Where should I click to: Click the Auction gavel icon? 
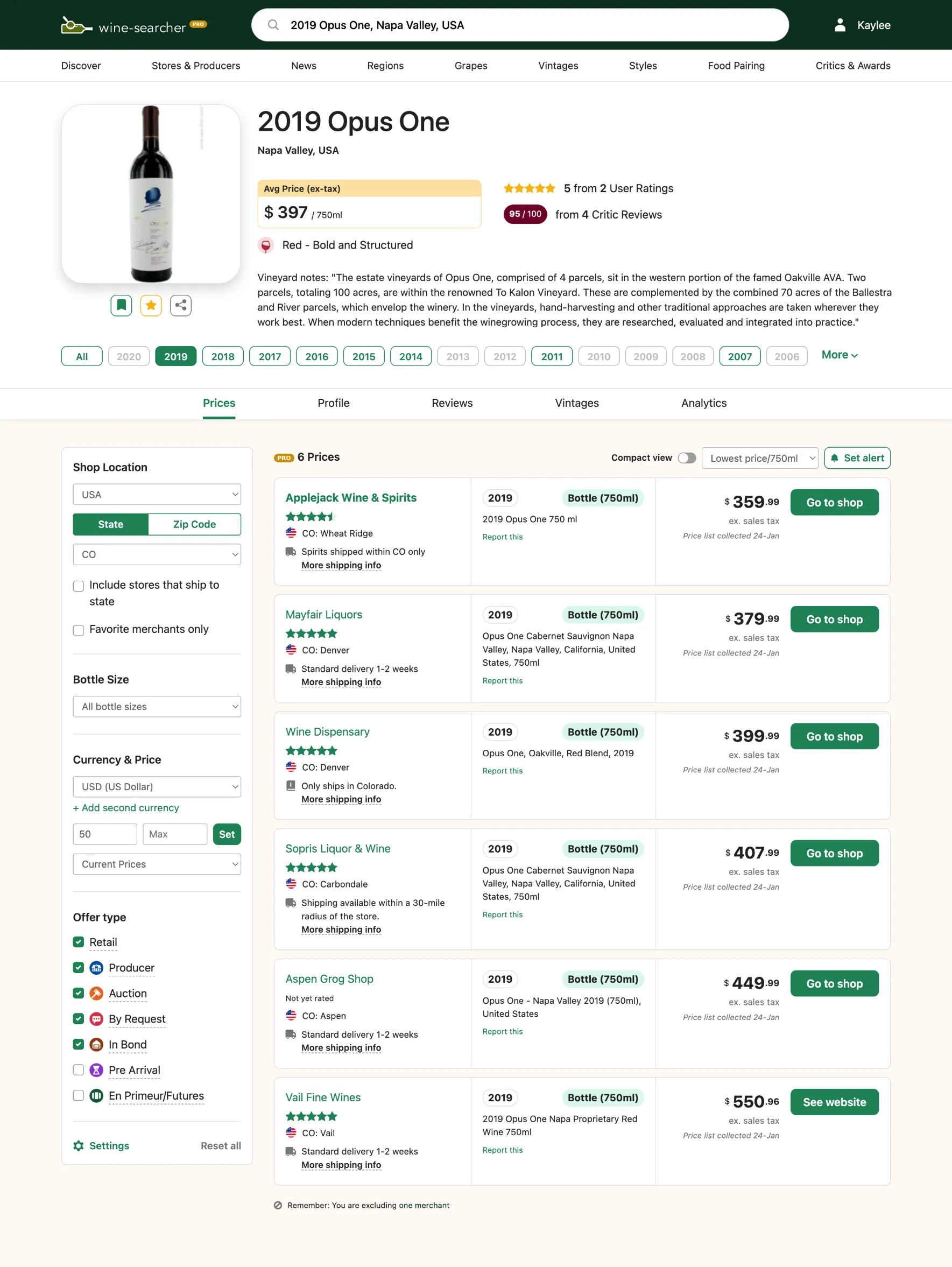pyautogui.click(x=97, y=993)
